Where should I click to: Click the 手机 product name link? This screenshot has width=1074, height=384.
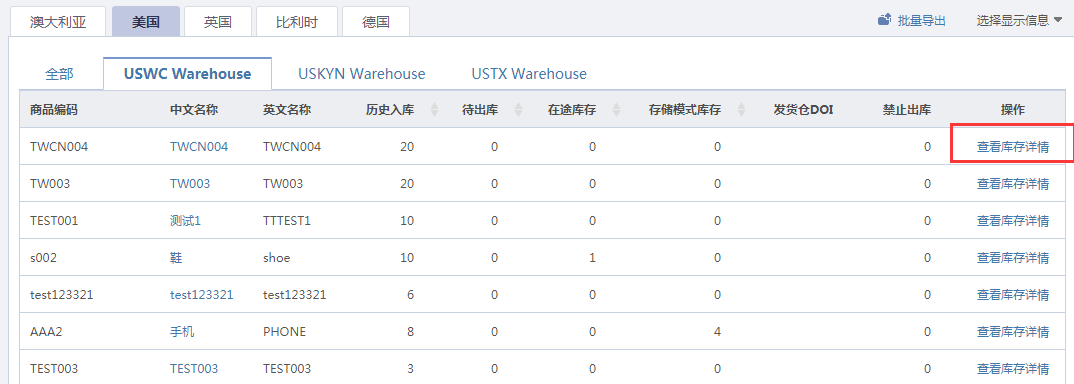182,331
